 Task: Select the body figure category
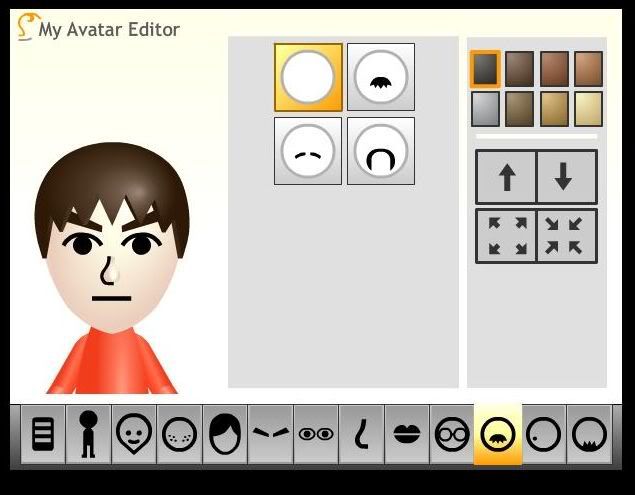88,435
